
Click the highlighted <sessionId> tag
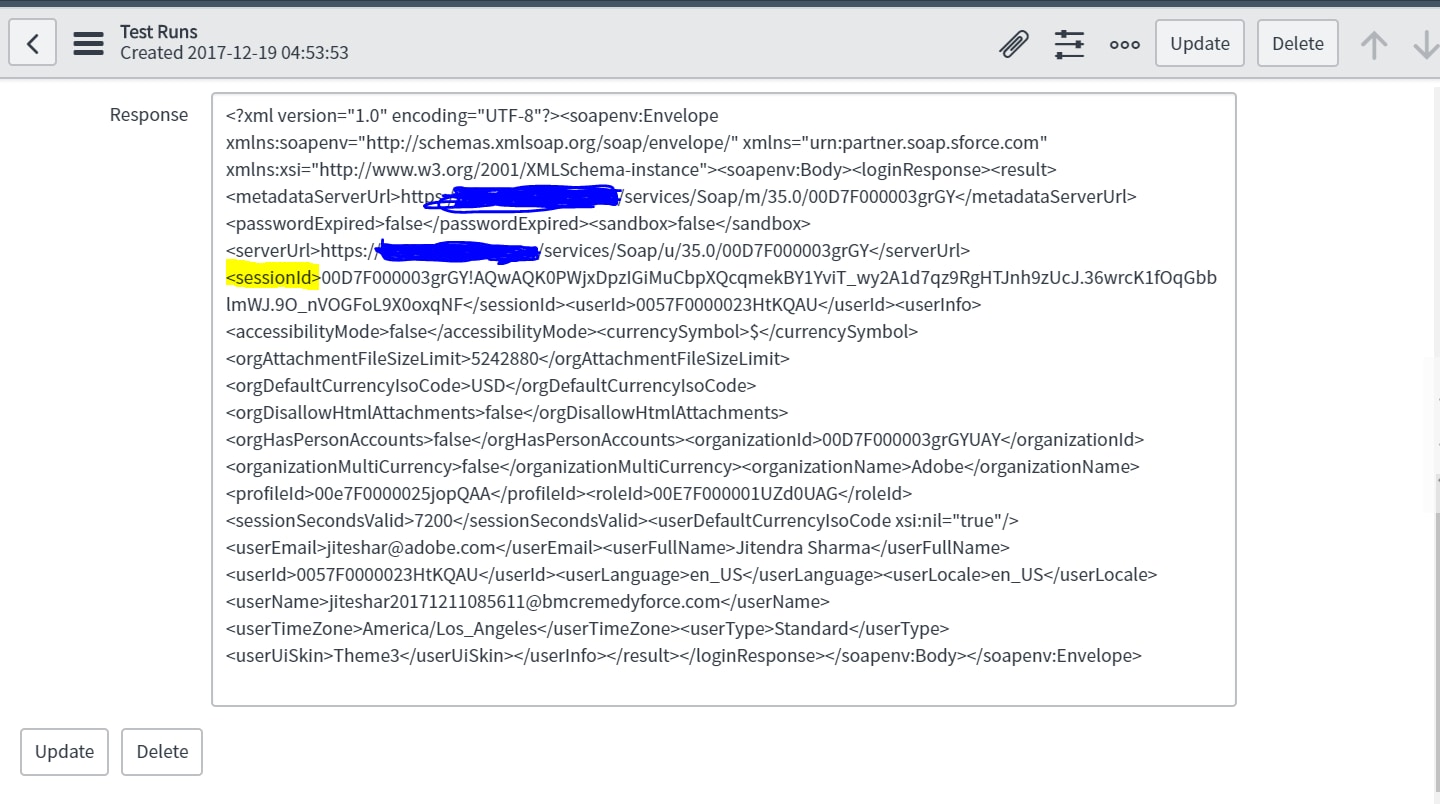click(273, 277)
